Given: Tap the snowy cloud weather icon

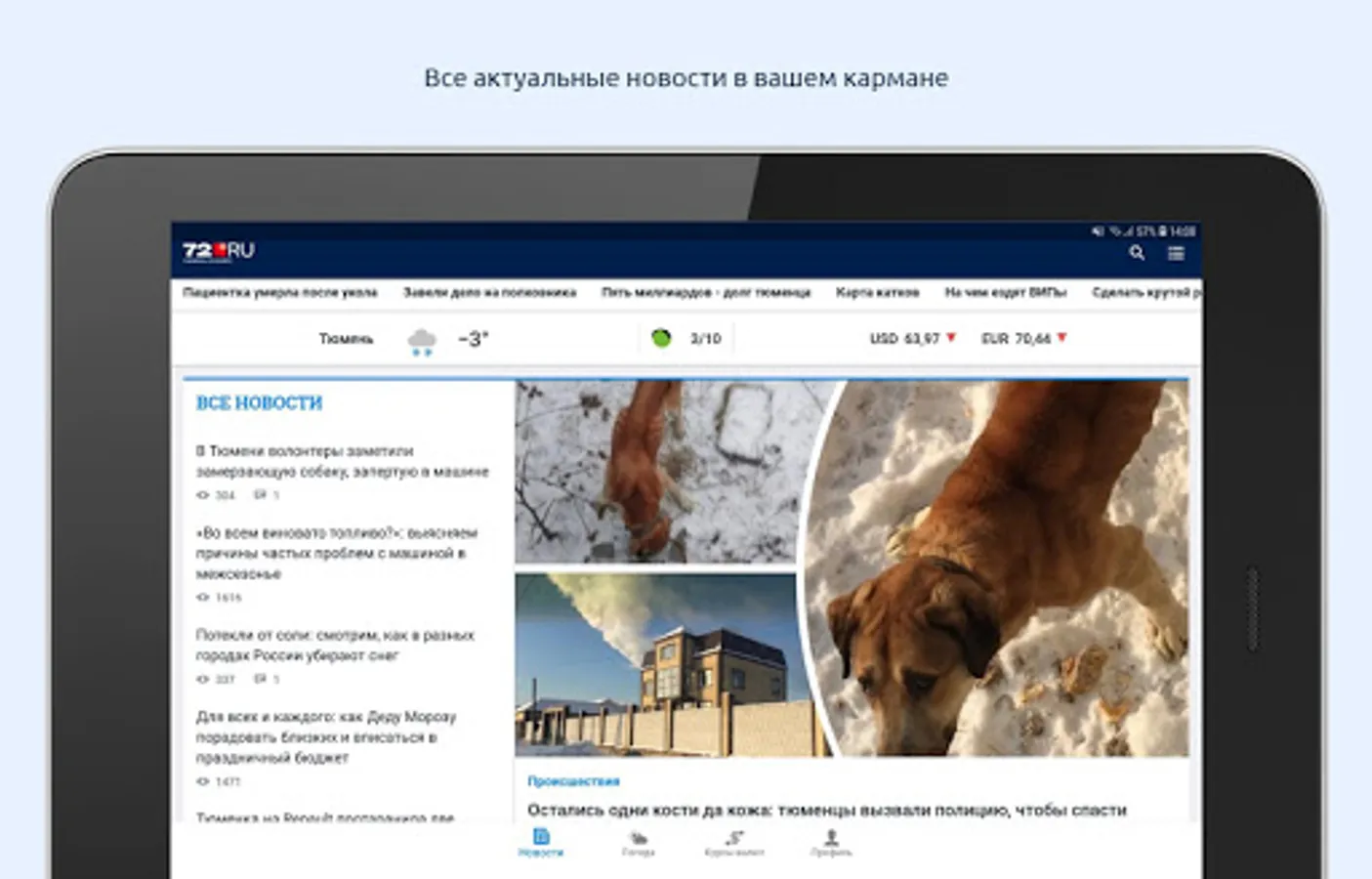Looking at the screenshot, I should 422,341.
